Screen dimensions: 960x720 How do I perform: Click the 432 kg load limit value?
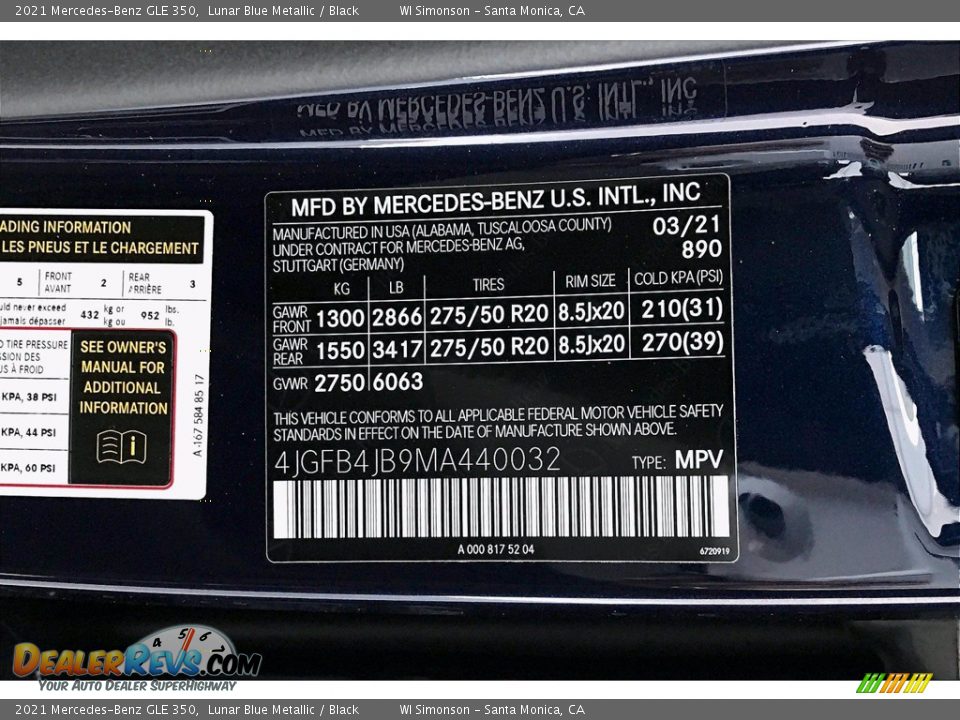coord(89,315)
